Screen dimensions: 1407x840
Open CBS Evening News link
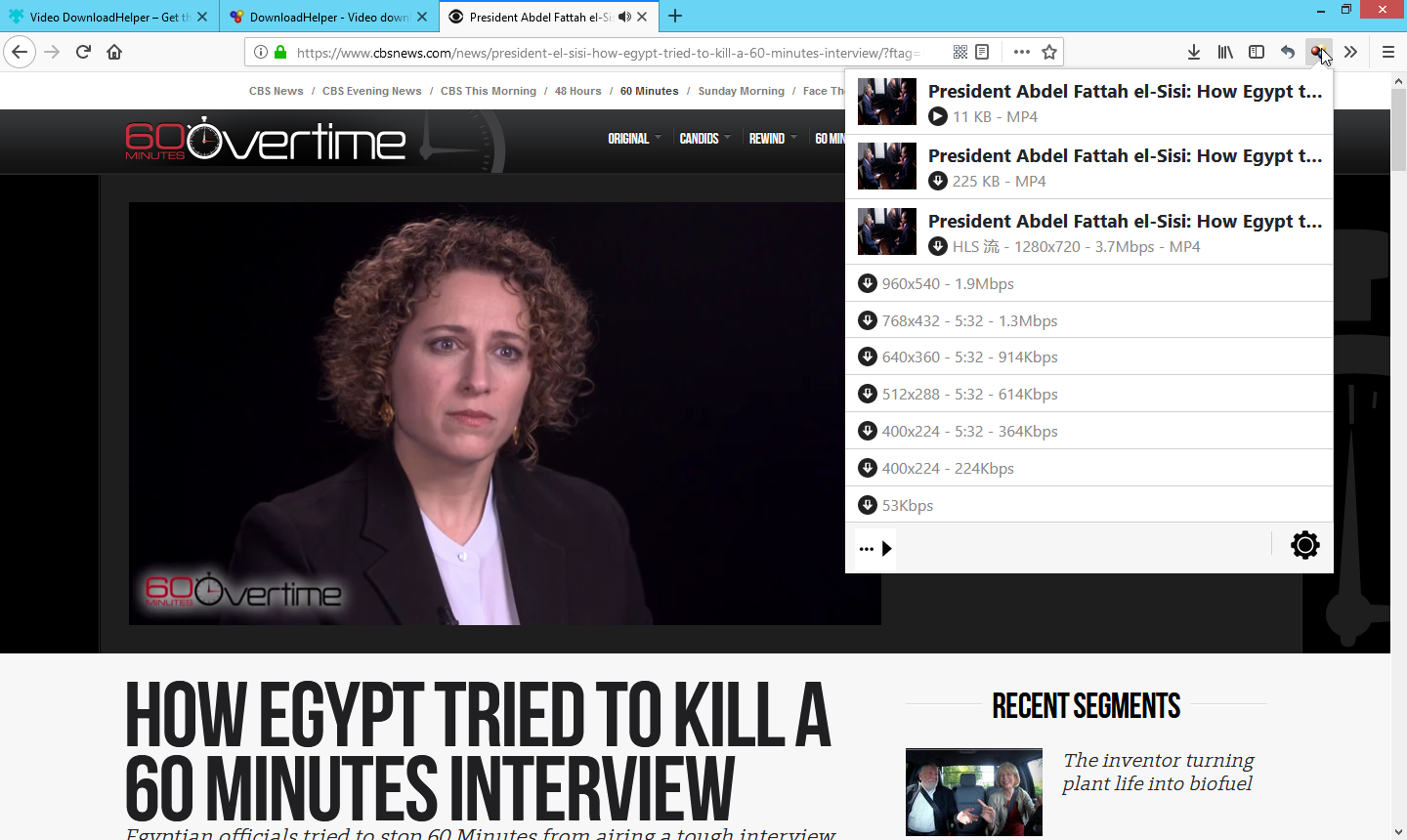coord(372,91)
